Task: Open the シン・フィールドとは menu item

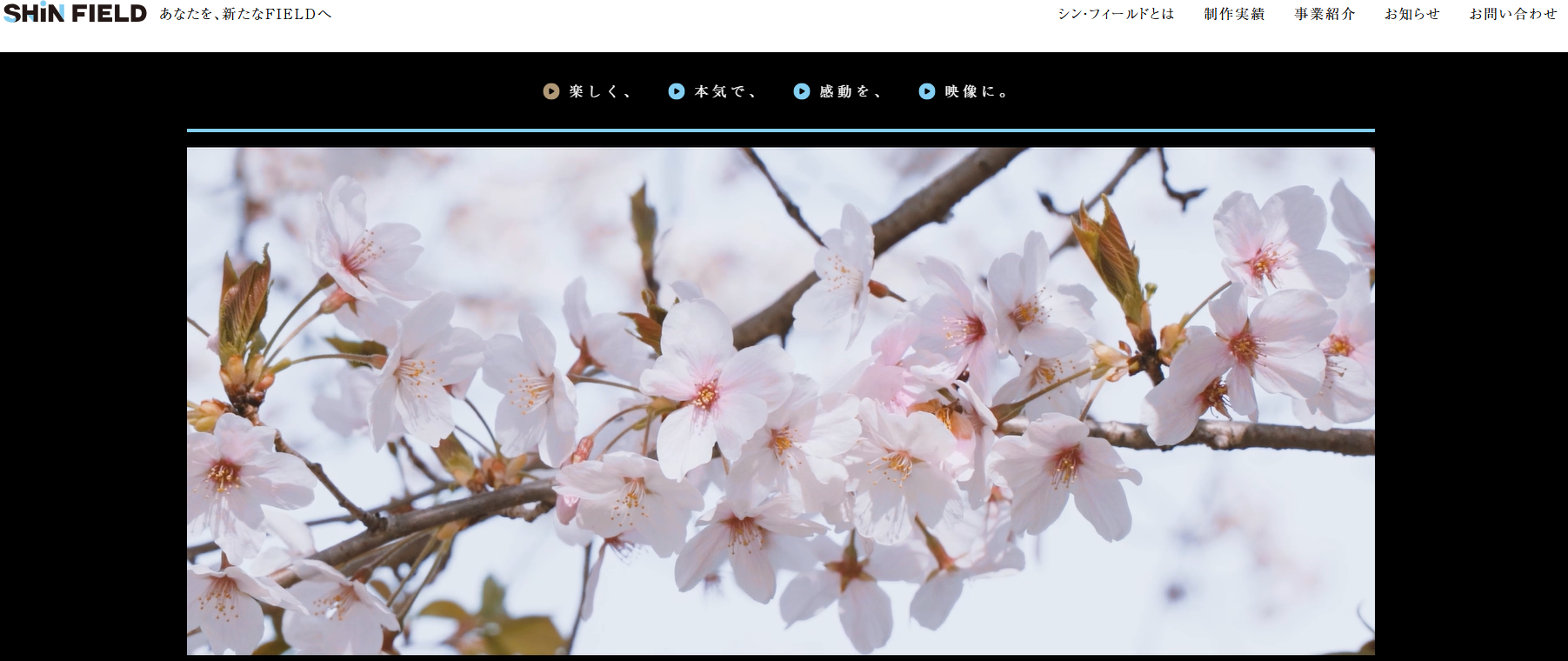Action: (x=1116, y=14)
